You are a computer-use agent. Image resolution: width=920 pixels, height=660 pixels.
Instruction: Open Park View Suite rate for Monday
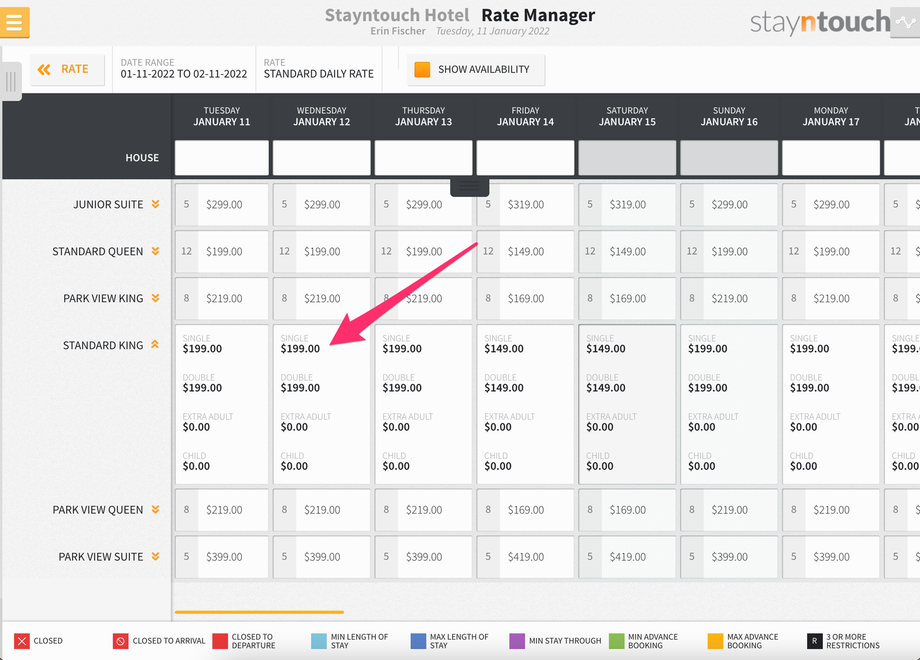(831, 556)
